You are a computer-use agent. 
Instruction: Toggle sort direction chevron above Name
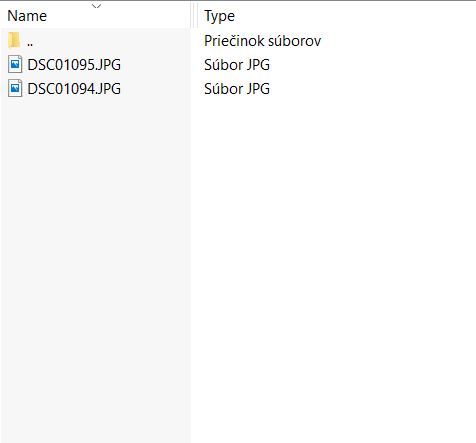(96, 6)
